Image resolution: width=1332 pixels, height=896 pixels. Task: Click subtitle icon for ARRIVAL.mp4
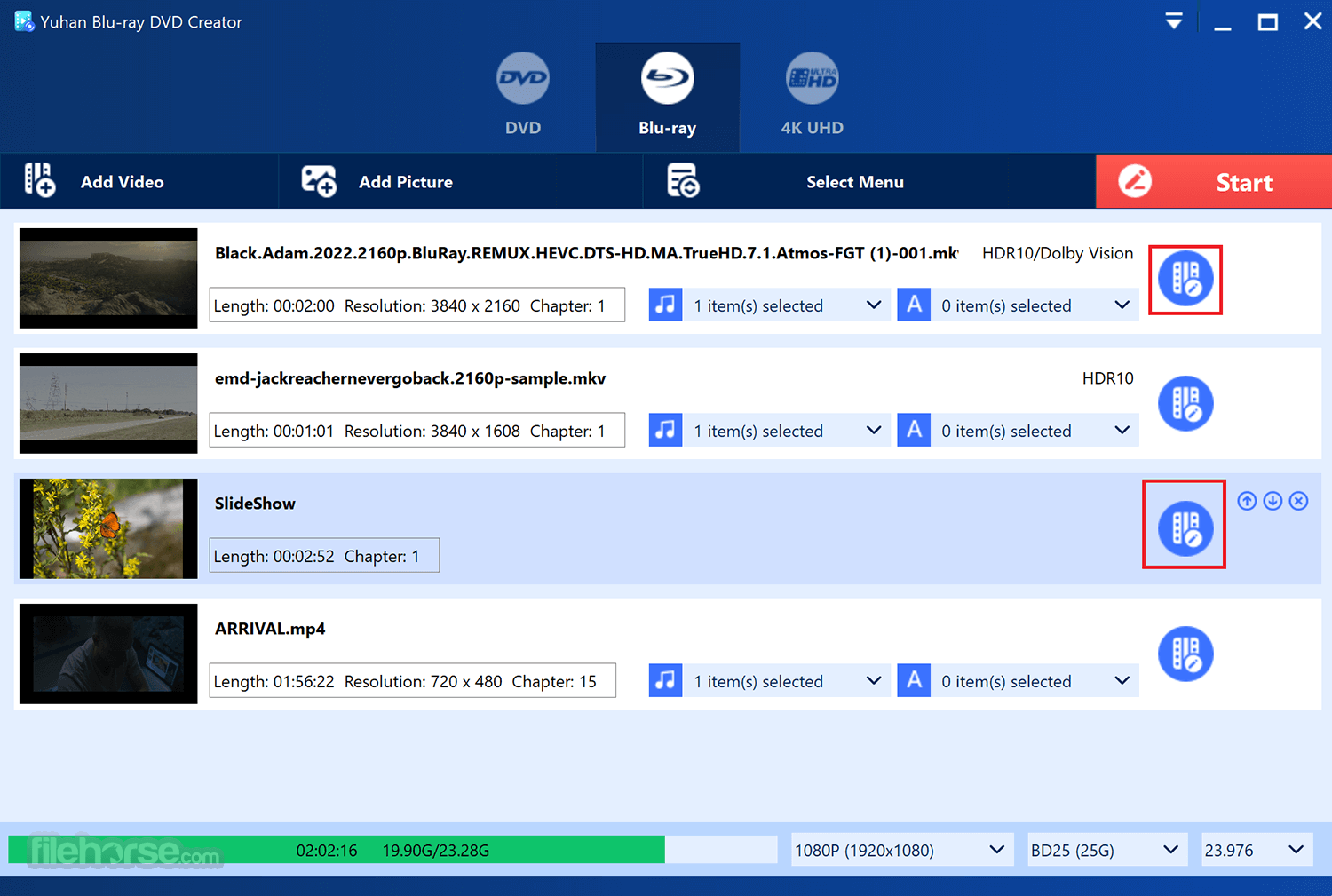point(914,680)
